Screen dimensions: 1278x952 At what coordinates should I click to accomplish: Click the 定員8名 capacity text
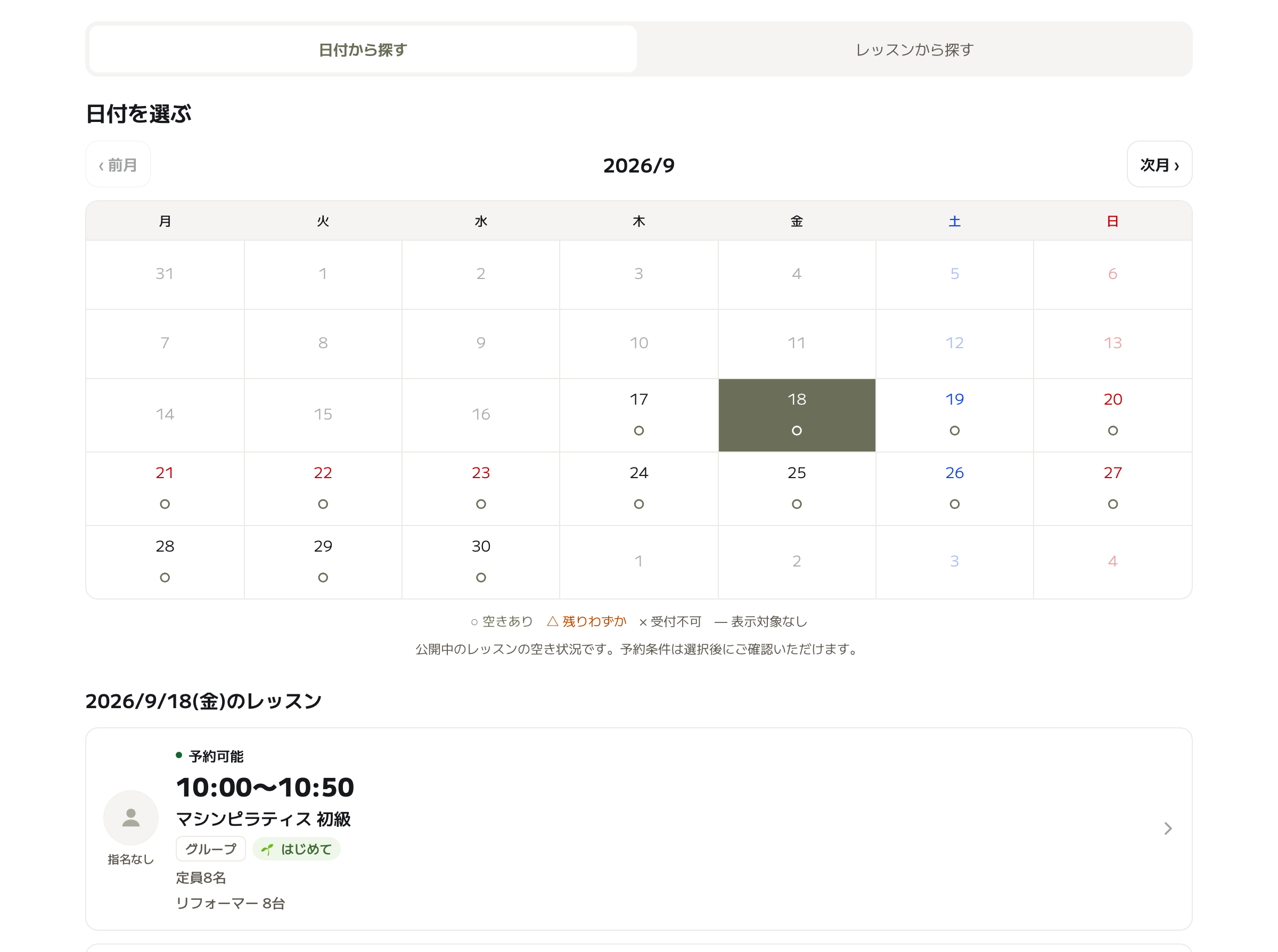tap(201, 877)
